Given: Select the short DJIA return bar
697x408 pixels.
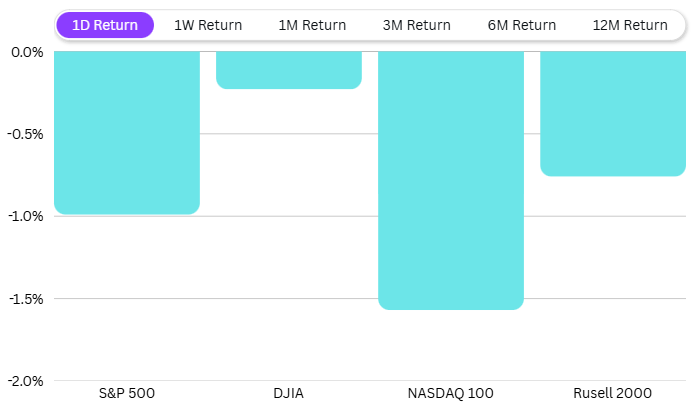Looking at the screenshot, I should 289,70.
